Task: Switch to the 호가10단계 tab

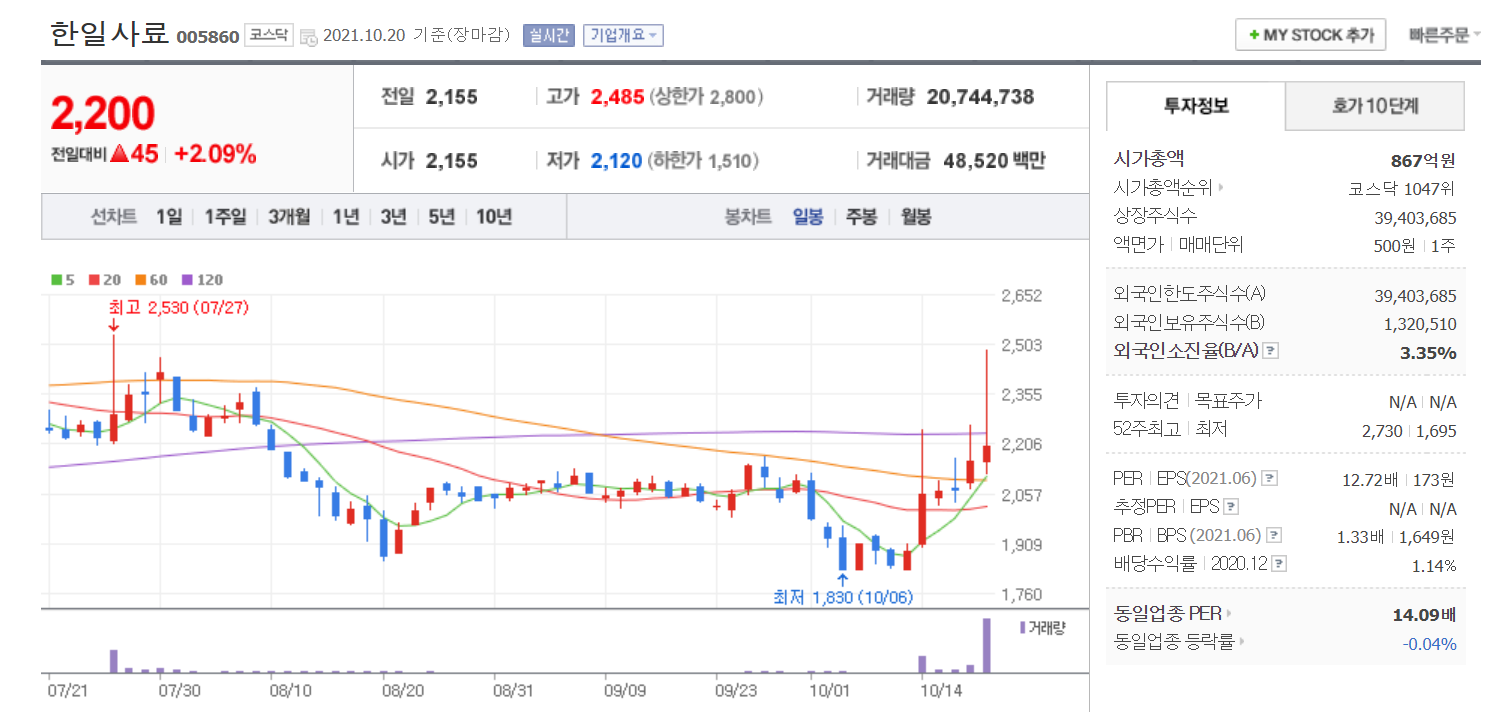Action: coord(1375,106)
